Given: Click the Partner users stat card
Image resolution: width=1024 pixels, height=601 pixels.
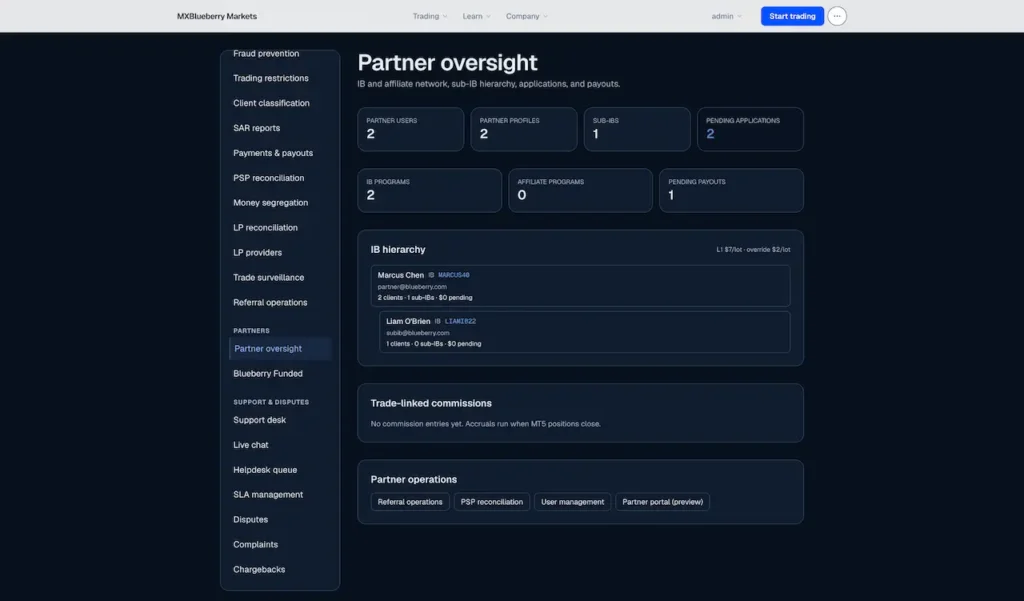Looking at the screenshot, I should click(x=411, y=129).
